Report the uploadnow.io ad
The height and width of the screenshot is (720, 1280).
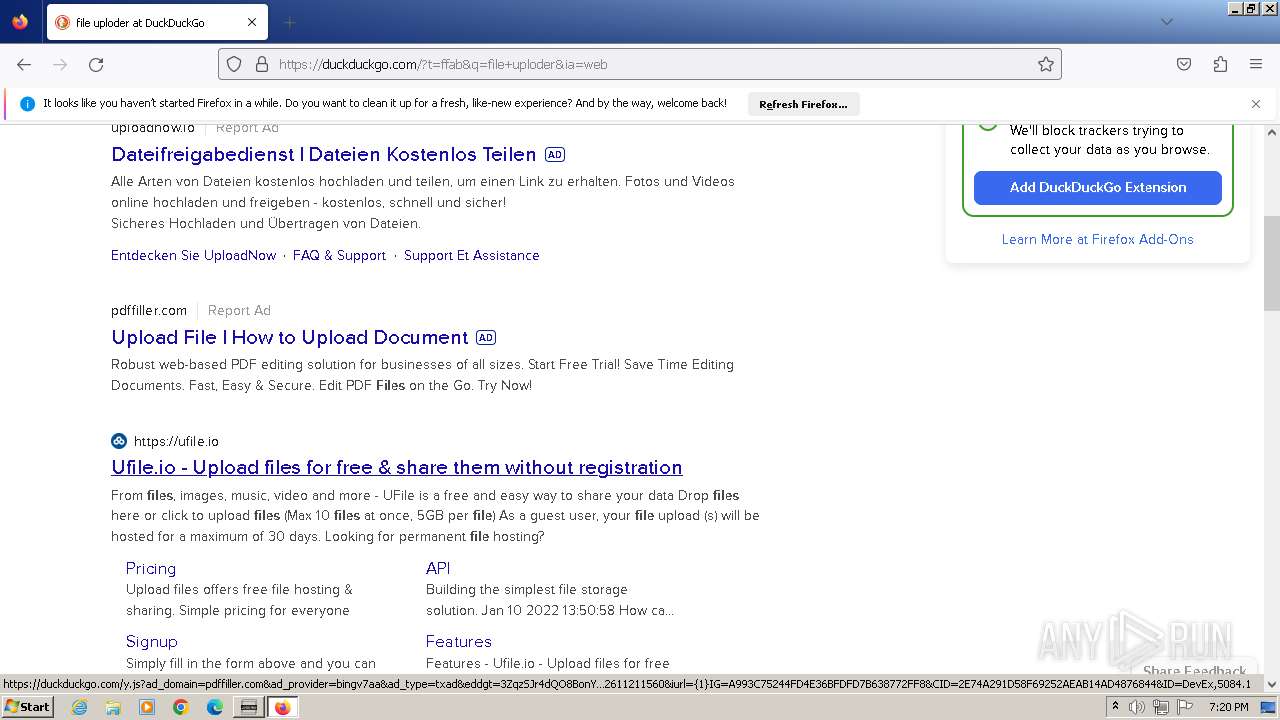click(x=247, y=127)
